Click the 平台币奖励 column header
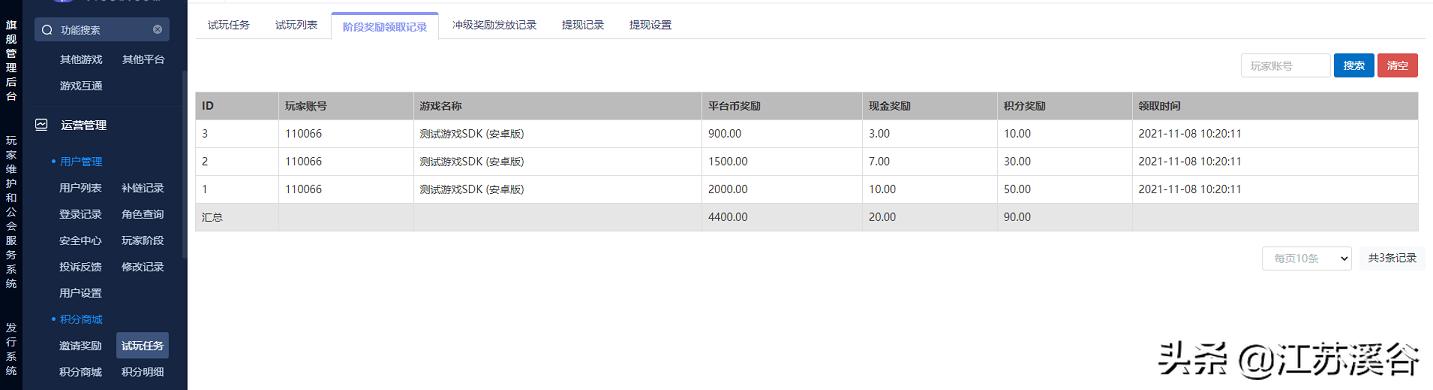 tap(781, 106)
